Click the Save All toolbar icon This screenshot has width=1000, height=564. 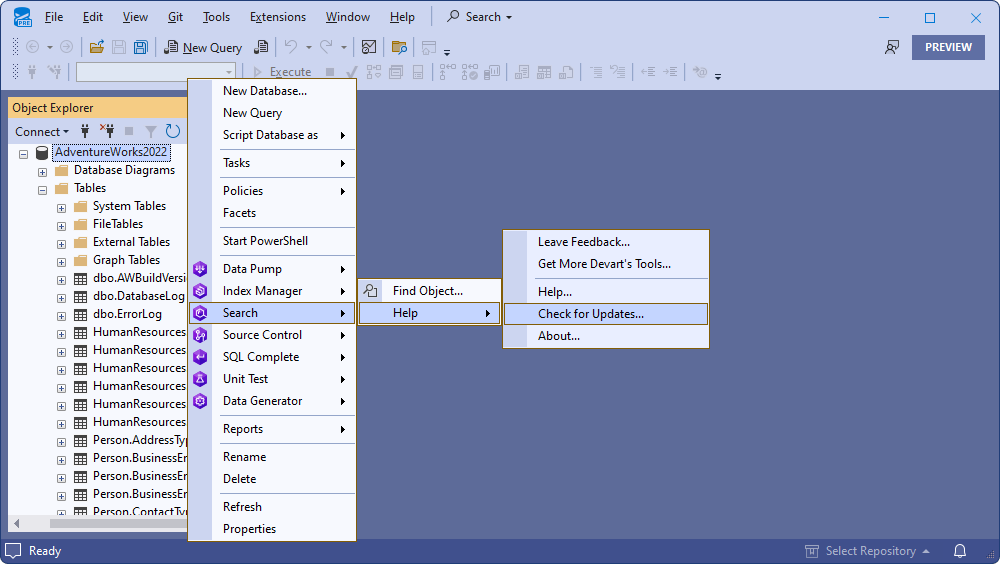coord(141,47)
